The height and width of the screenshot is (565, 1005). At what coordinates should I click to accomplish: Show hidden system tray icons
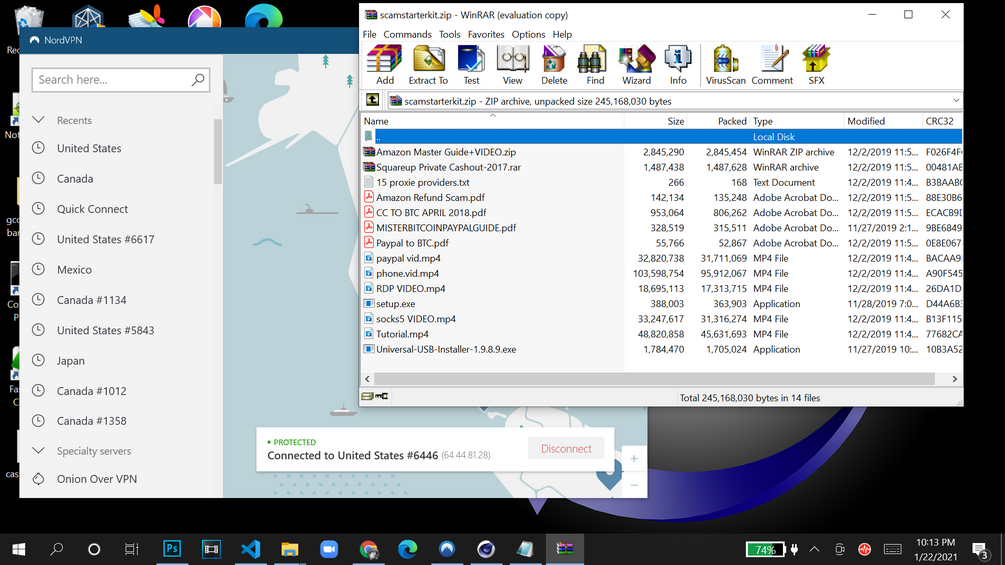814,549
